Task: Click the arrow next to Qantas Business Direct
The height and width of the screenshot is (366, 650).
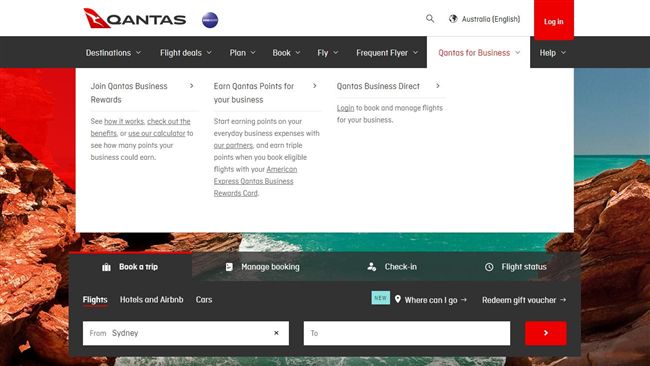Action: (x=438, y=86)
